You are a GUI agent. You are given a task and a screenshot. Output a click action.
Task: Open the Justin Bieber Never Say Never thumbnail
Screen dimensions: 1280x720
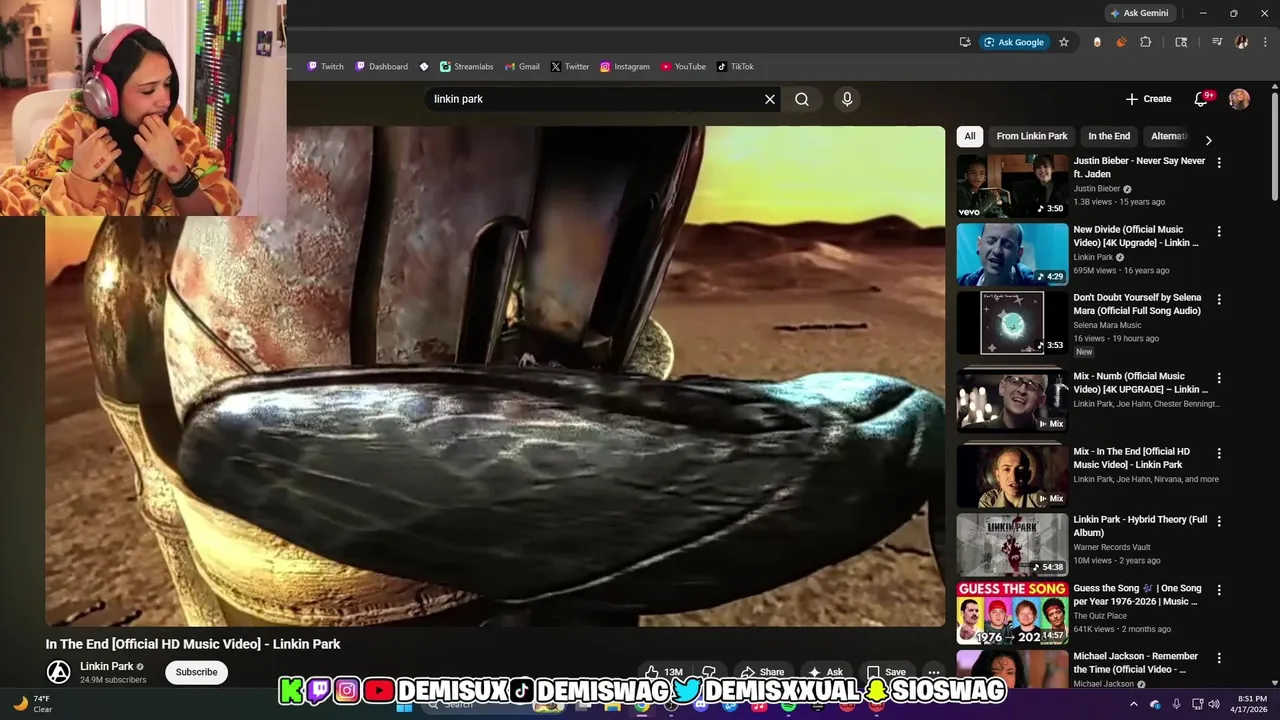tap(1012, 186)
